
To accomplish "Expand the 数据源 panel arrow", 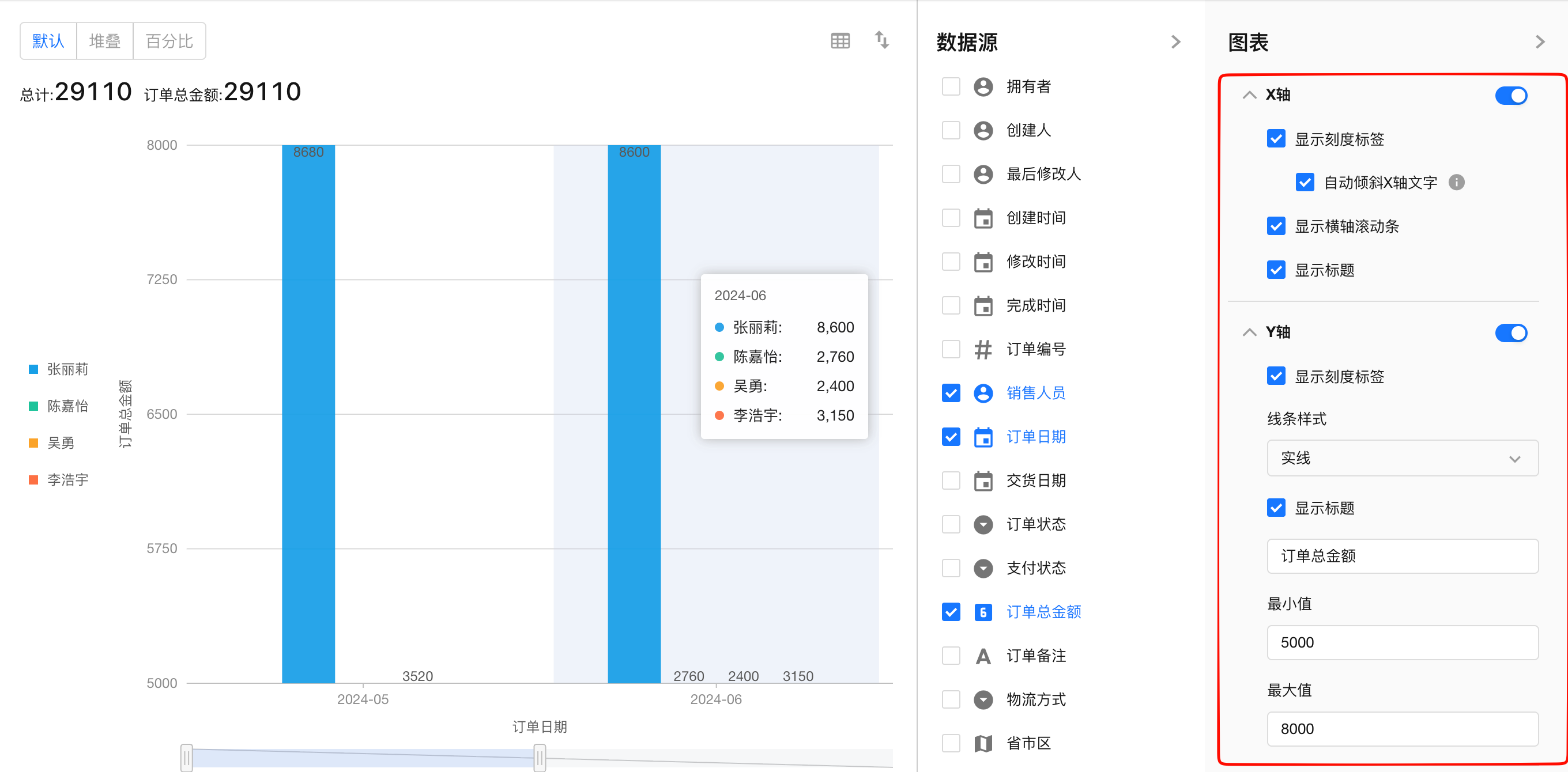I will [1175, 42].
